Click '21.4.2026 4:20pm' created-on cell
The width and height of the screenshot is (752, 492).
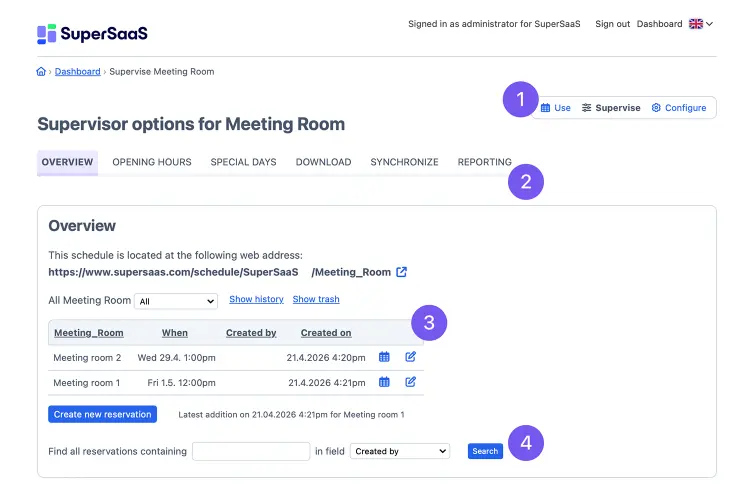coord(326,358)
